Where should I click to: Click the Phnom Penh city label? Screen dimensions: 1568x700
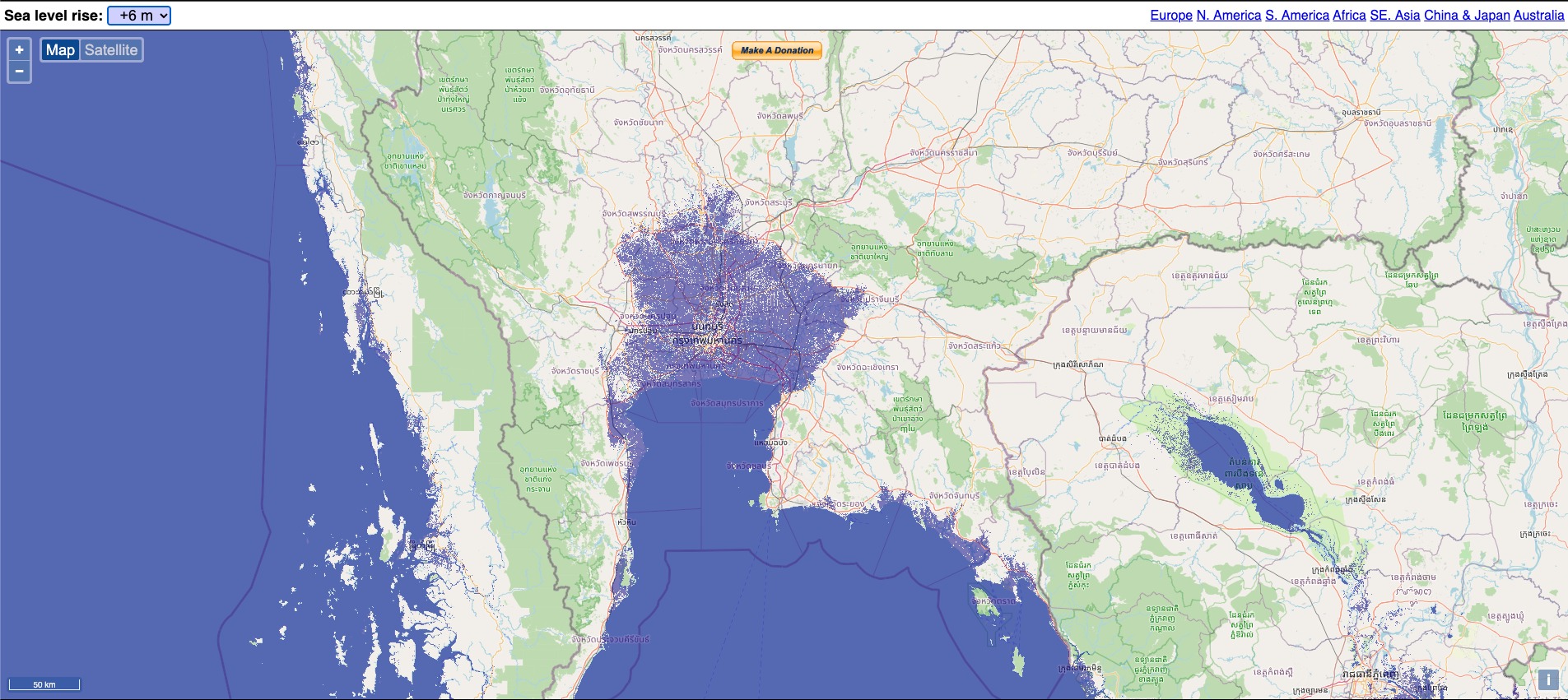click(x=1369, y=674)
